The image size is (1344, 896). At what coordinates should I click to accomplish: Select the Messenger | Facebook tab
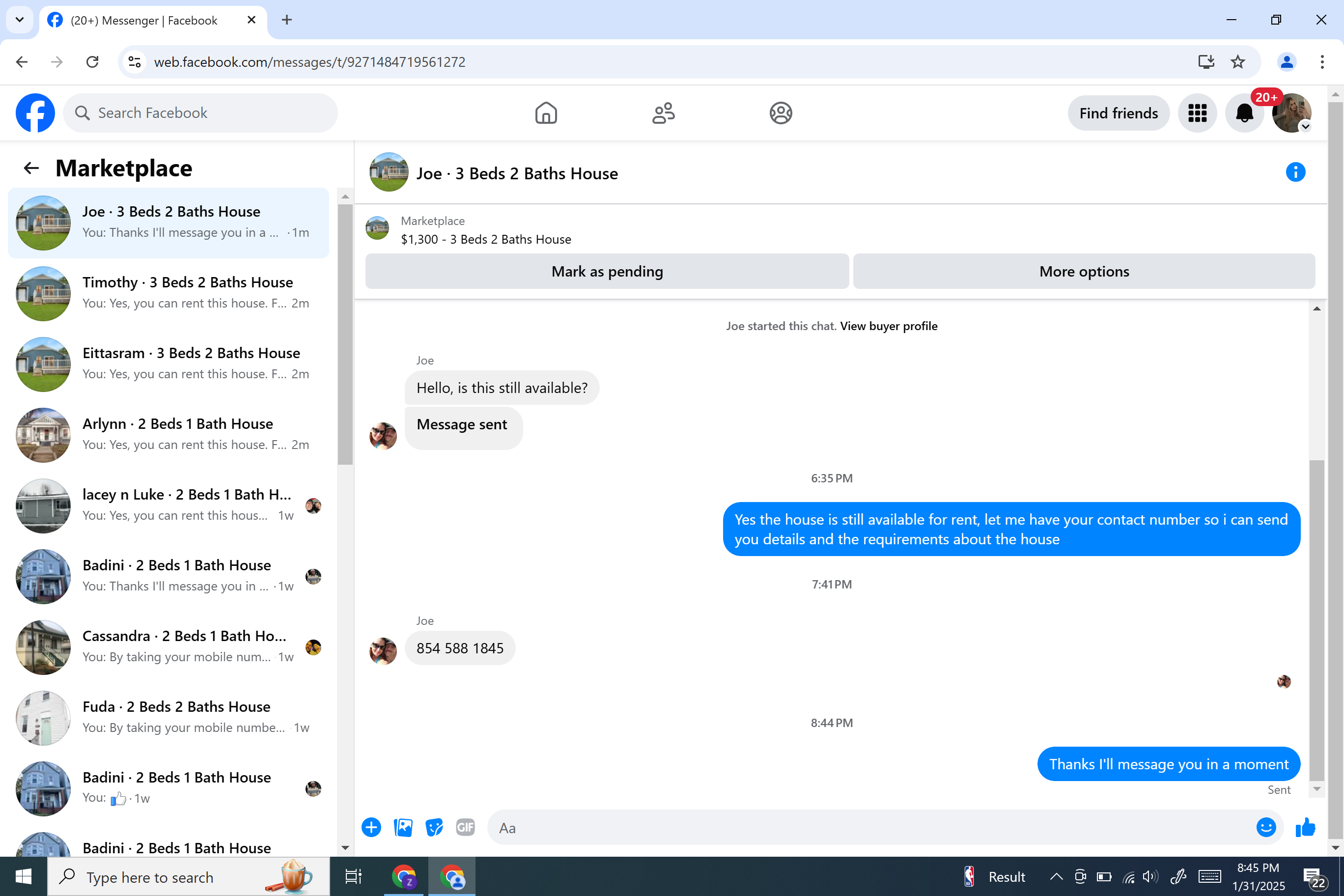(153, 21)
